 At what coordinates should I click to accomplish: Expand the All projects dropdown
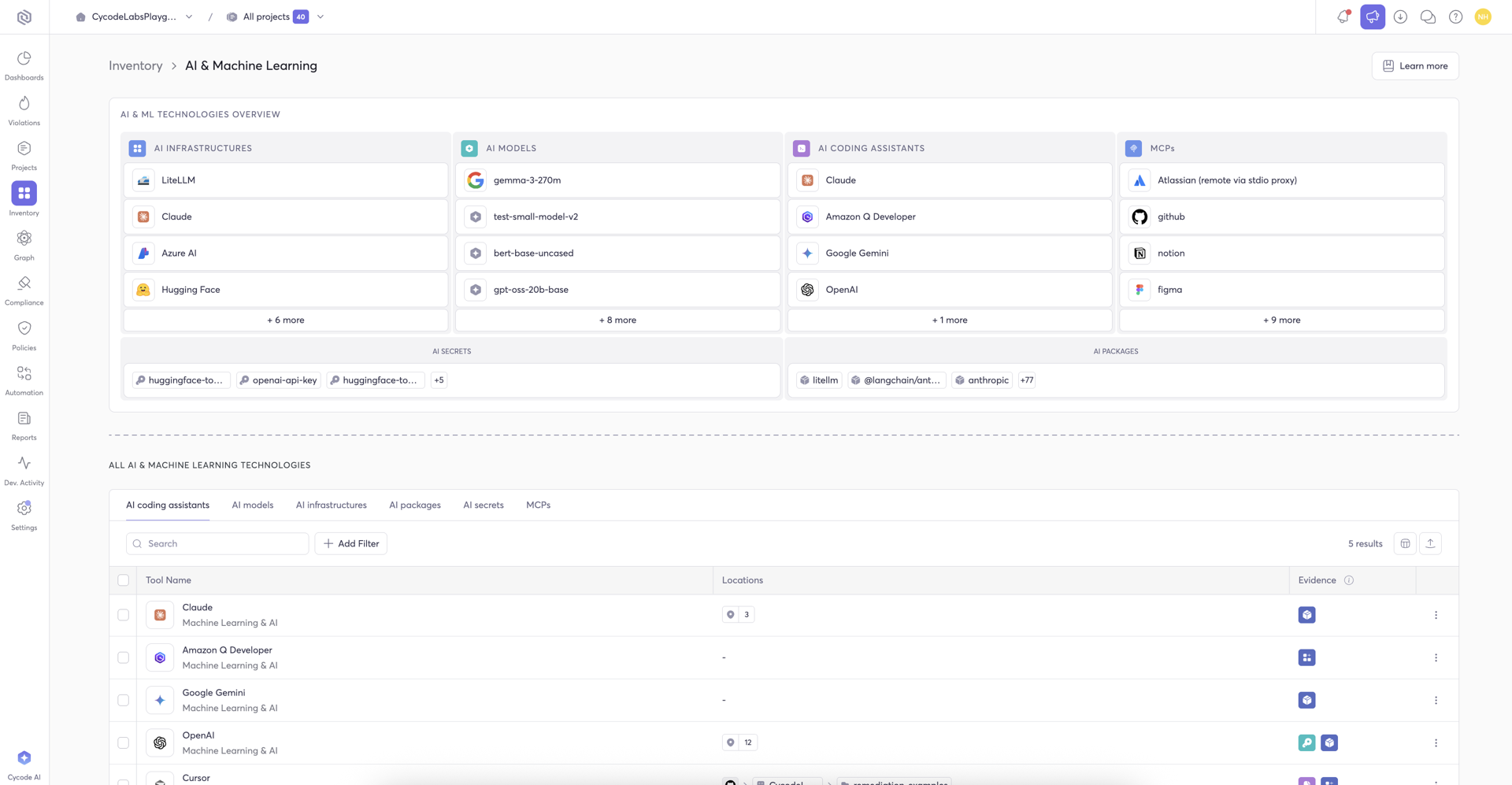[276, 17]
